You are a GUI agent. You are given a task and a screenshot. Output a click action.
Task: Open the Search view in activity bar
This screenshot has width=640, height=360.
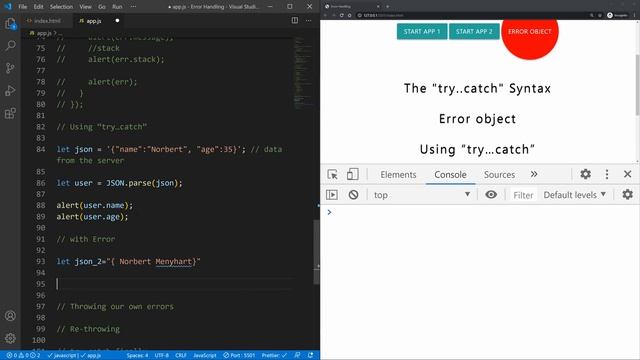tap(10, 45)
